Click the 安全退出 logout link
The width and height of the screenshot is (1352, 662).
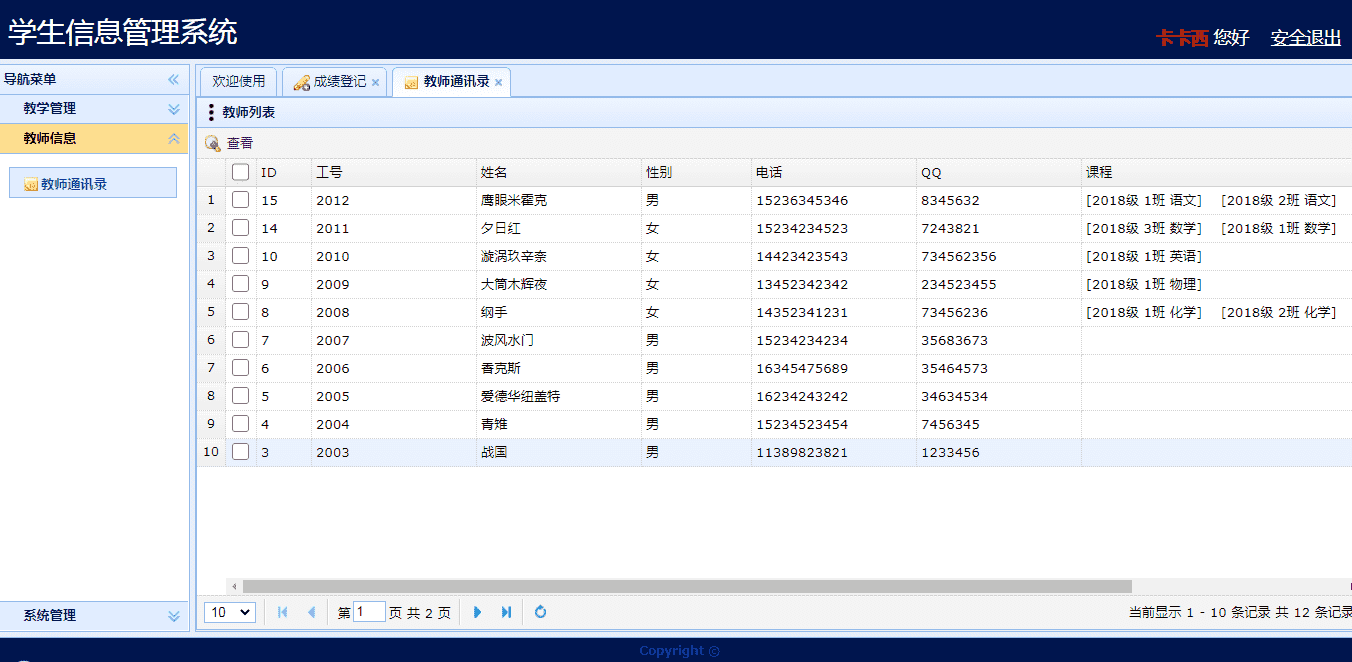pyautogui.click(x=1306, y=38)
